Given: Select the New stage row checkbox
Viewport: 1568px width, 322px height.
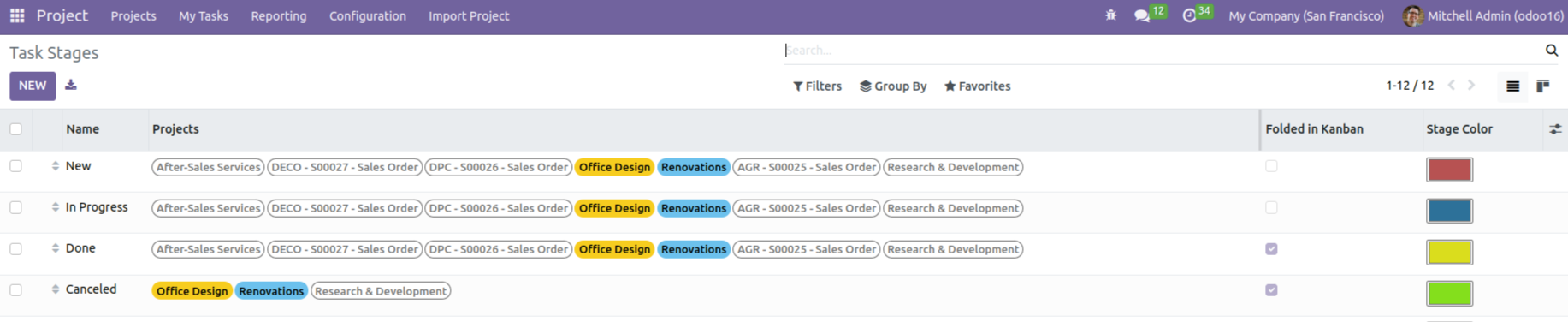Looking at the screenshot, I should click(16, 166).
